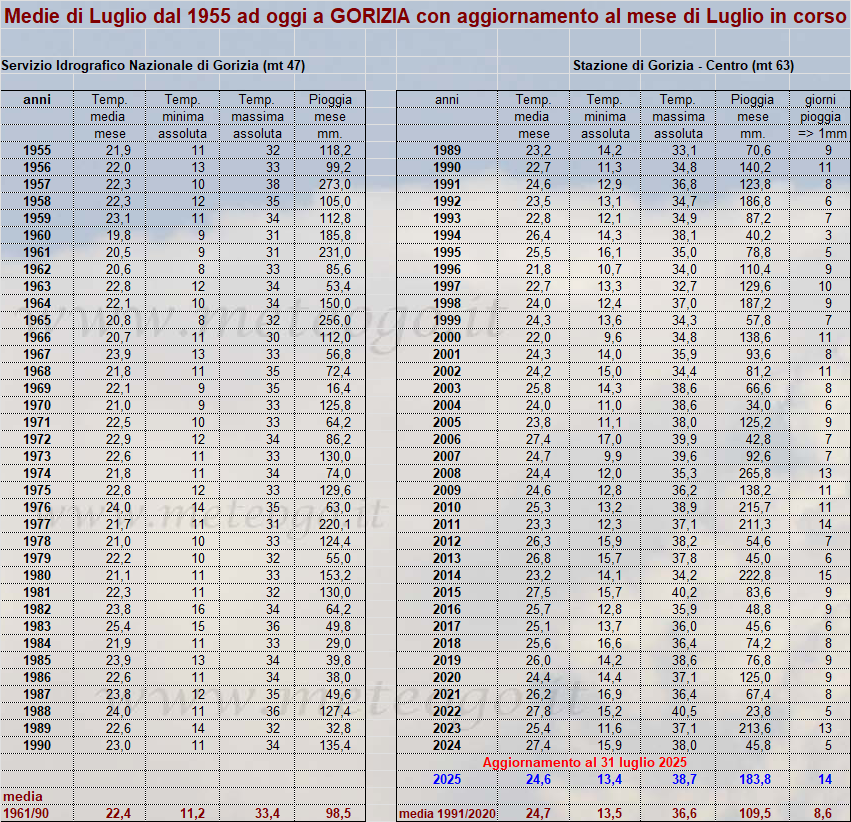
Task: Click the year 2024 row label
Action: click(x=447, y=745)
